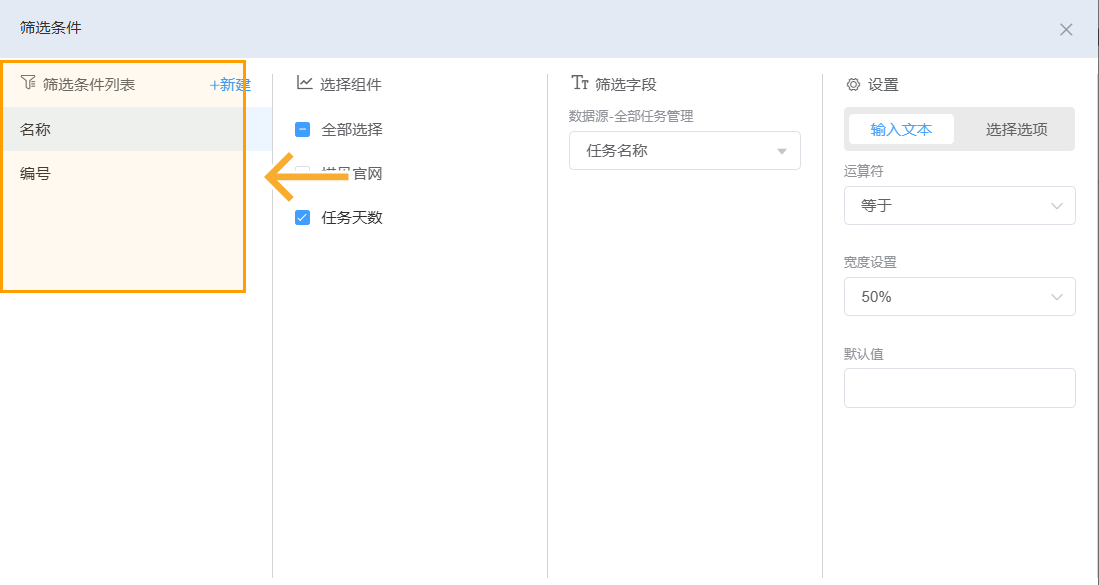
Task: Open the 任务名称 field dropdown
Action: click(684, 150)
